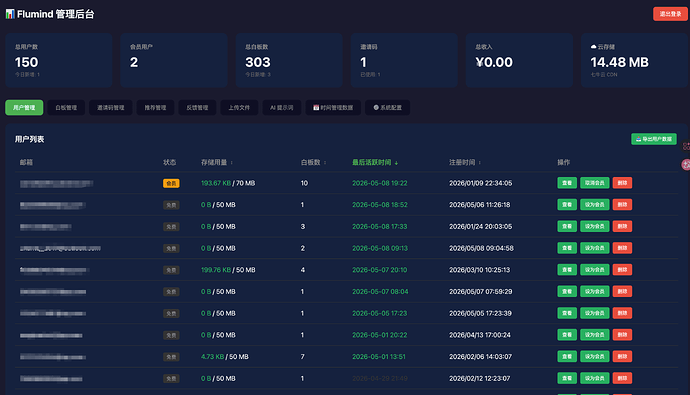View the user registered 2026/05/08 09:04:58

(x=567, y=248)
